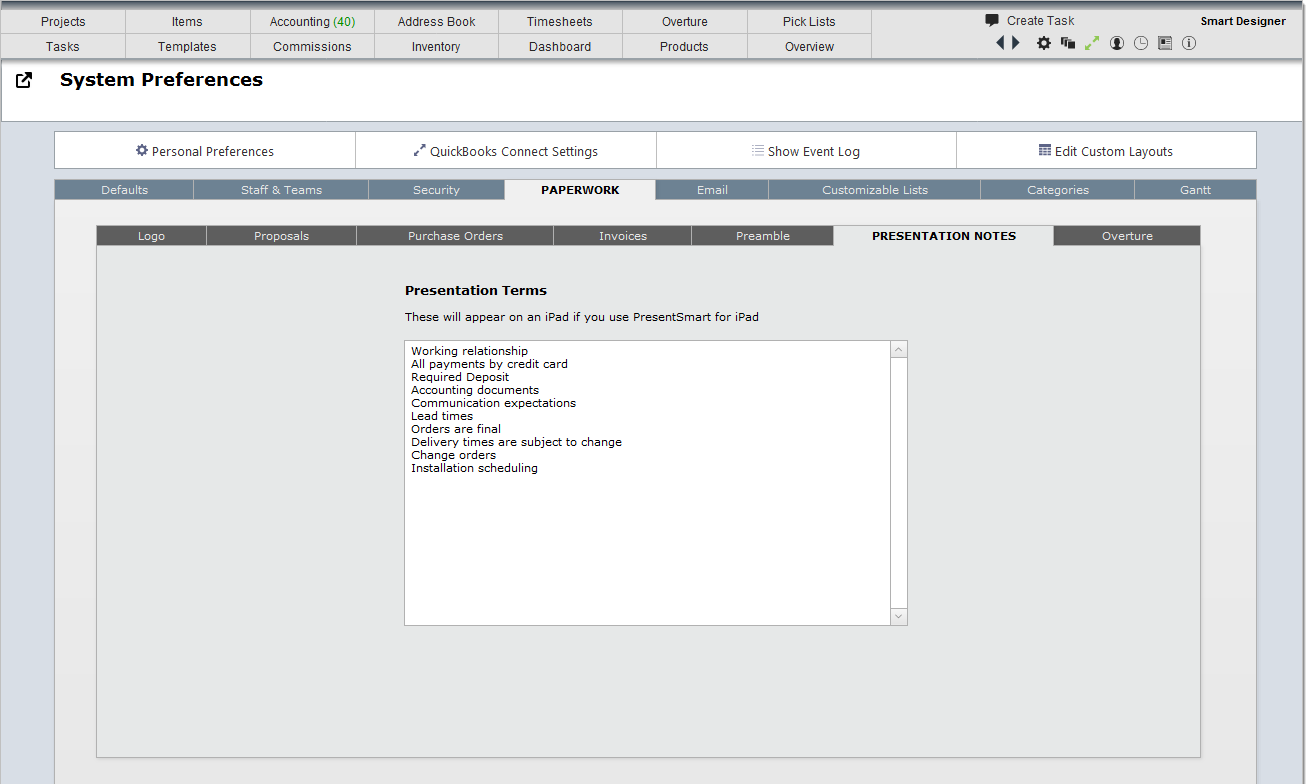Click Edit Custom Layouts

coord(1106,151)
